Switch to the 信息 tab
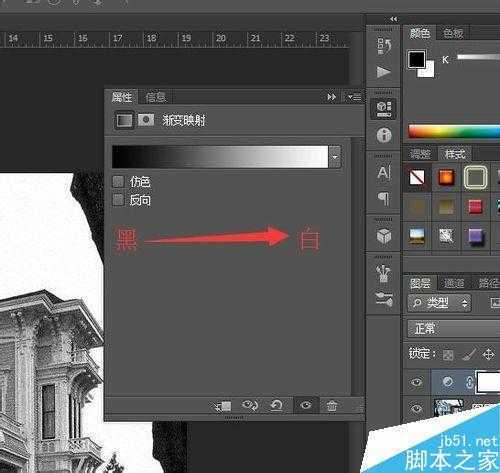This screenshot has width=500, height=473. tap(155, 97)
